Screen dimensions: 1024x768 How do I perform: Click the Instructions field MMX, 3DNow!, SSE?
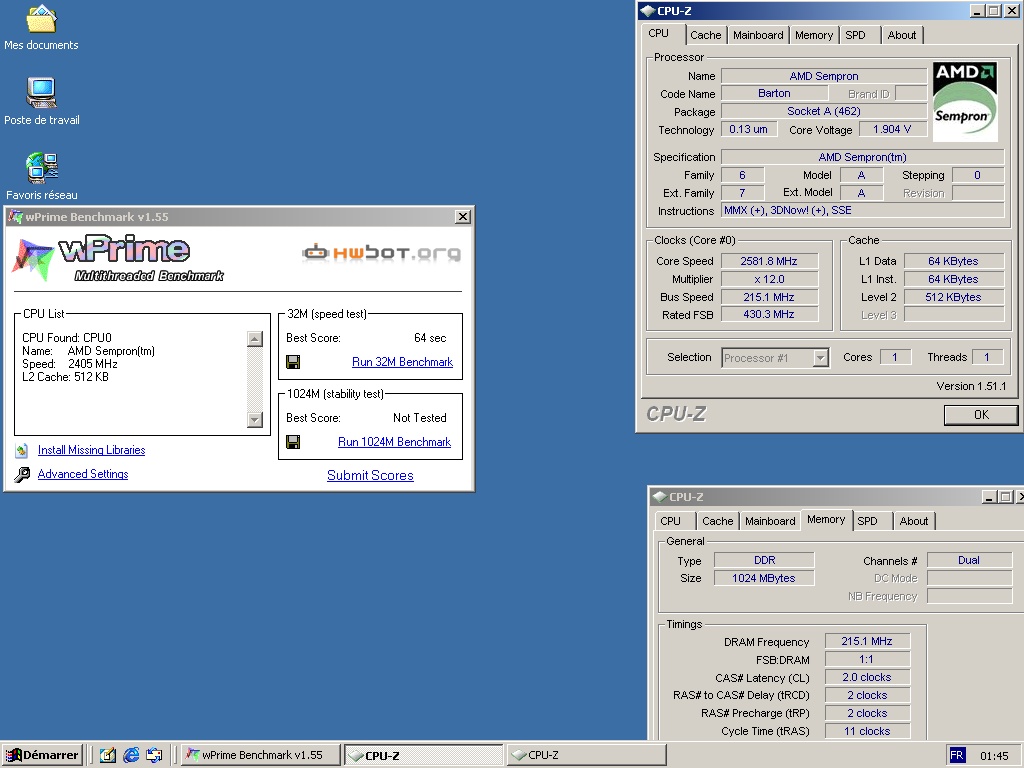click(862, 210)
